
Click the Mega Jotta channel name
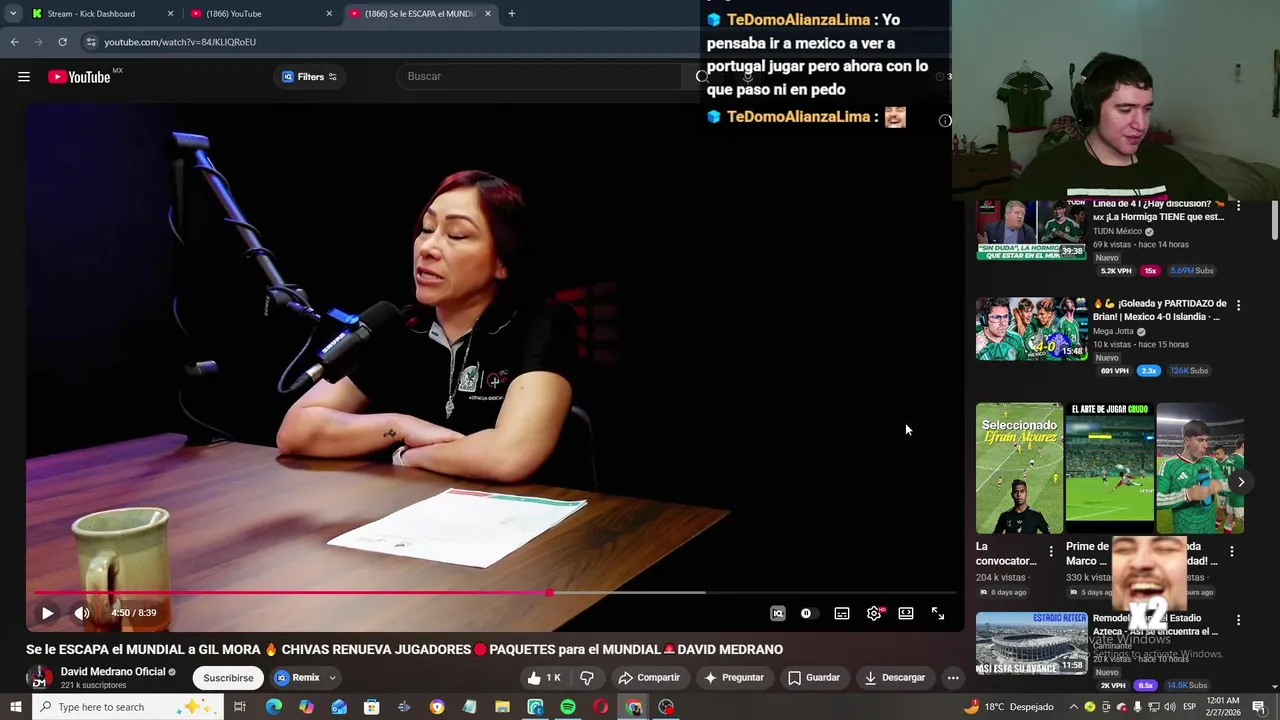coord(1113,331)
